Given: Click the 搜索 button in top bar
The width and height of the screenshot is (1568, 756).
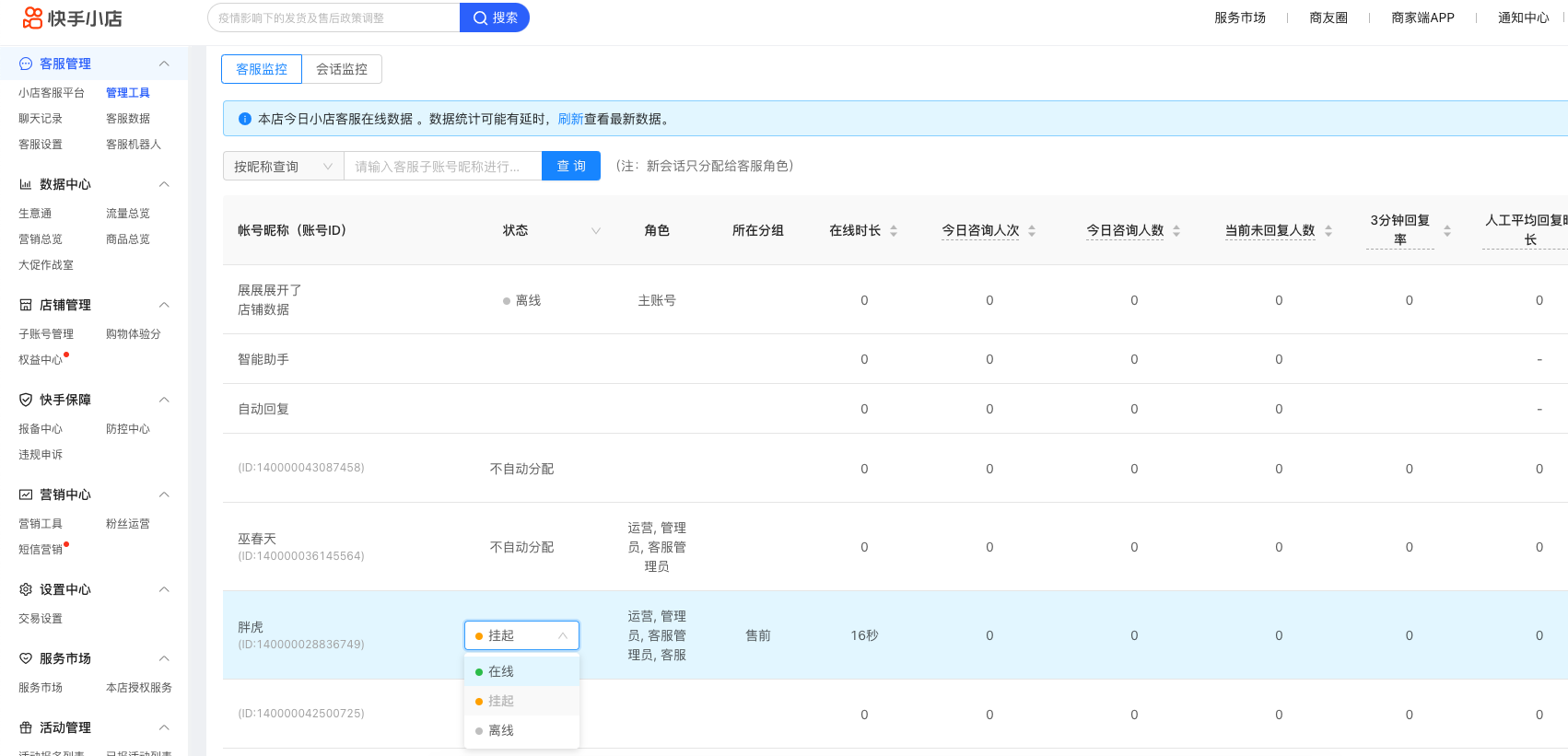Looking at the screenshot, I should (495, 17).
